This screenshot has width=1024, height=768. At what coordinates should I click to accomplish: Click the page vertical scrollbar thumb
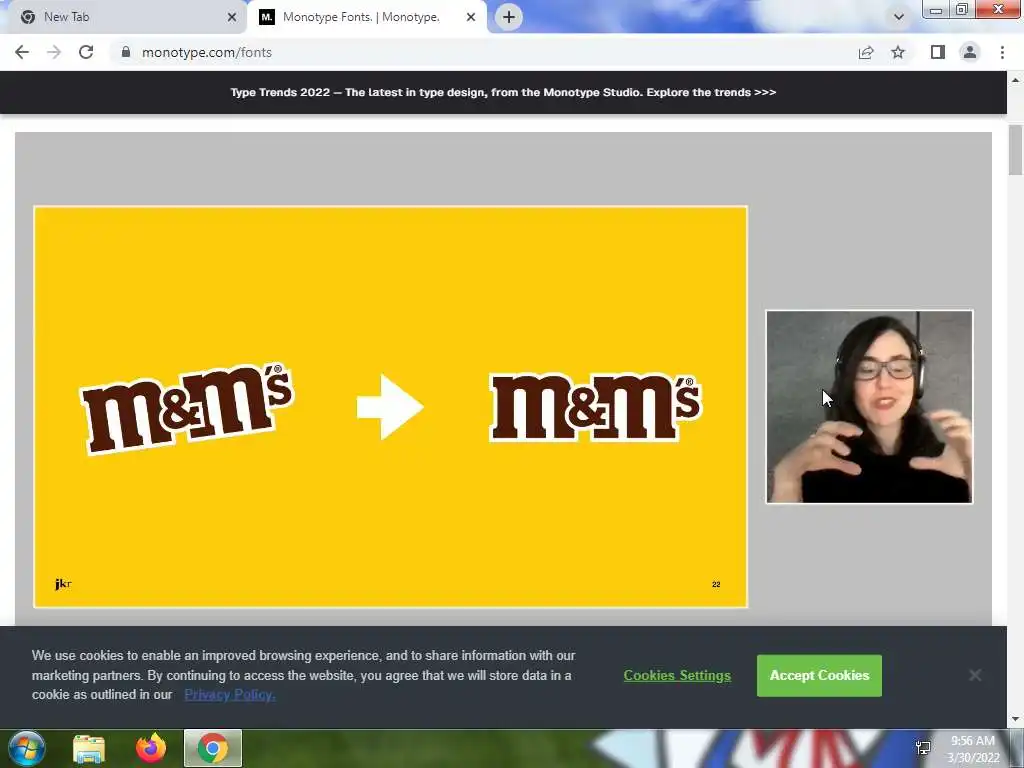click(1015, 150)
